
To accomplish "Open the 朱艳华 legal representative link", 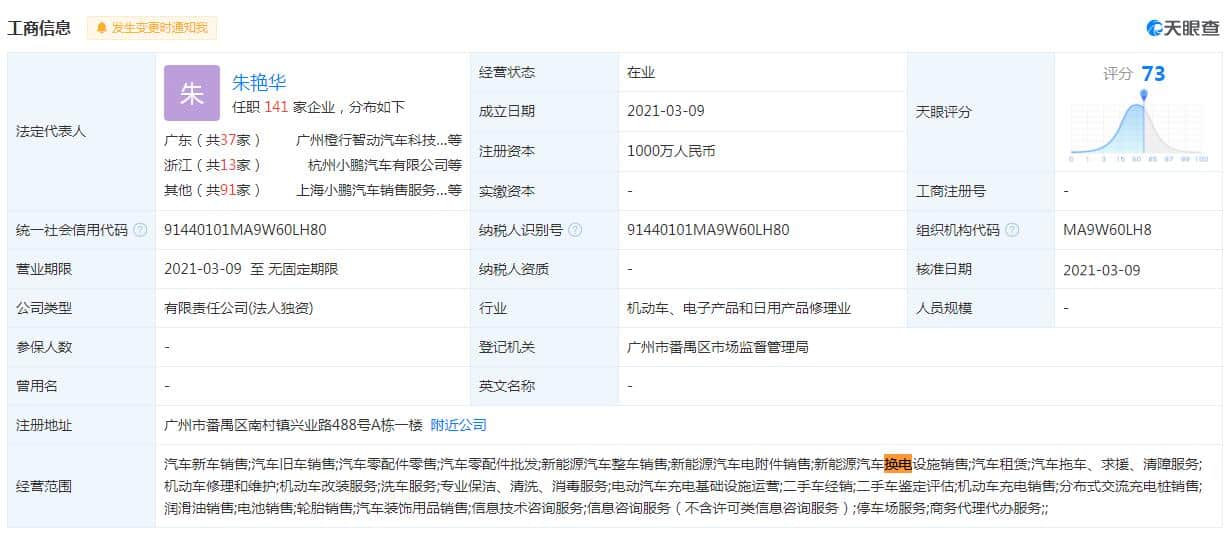I will click(x=259, y=83).
